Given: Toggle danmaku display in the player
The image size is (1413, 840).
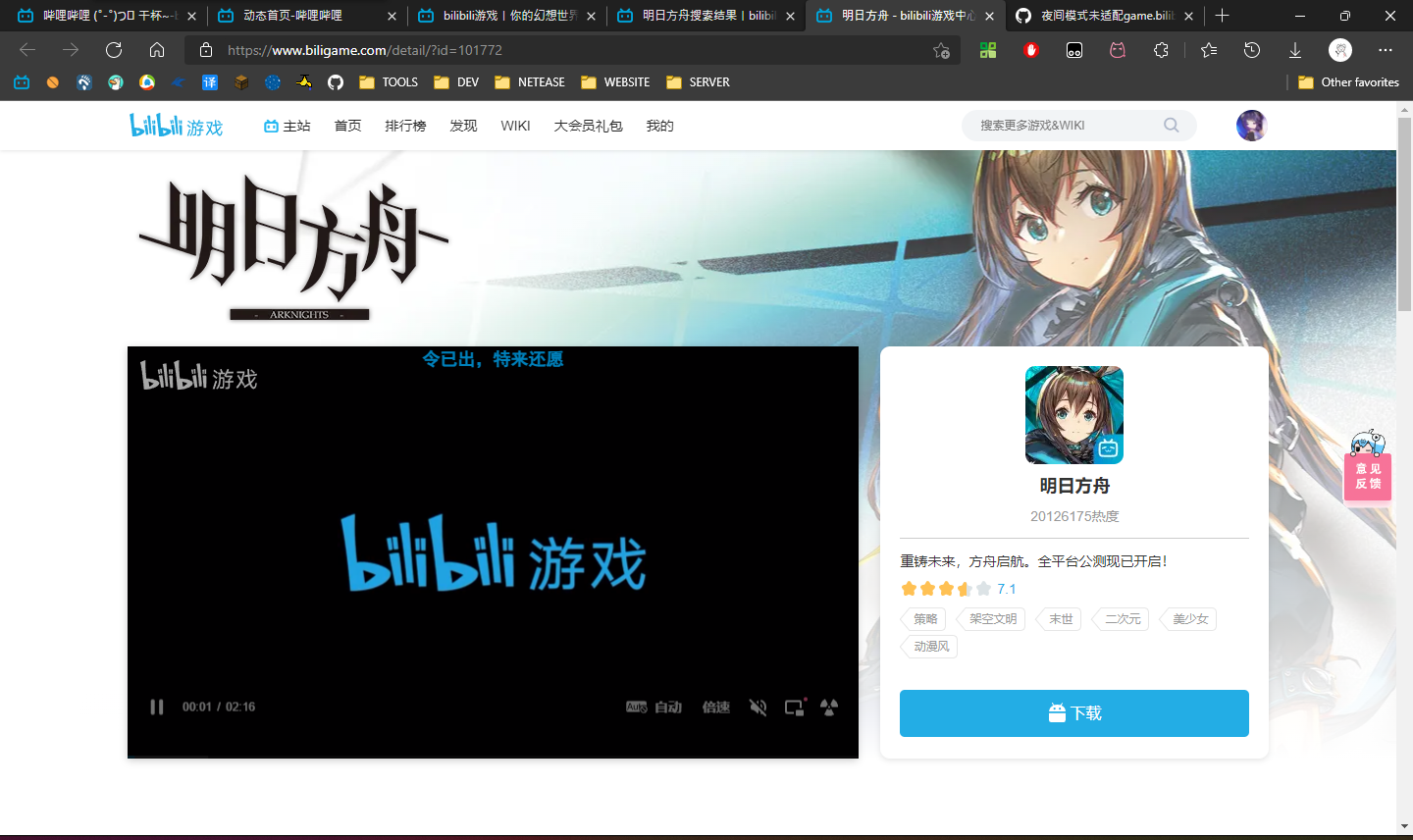Looking at the screenshot, I should point(827,707).
